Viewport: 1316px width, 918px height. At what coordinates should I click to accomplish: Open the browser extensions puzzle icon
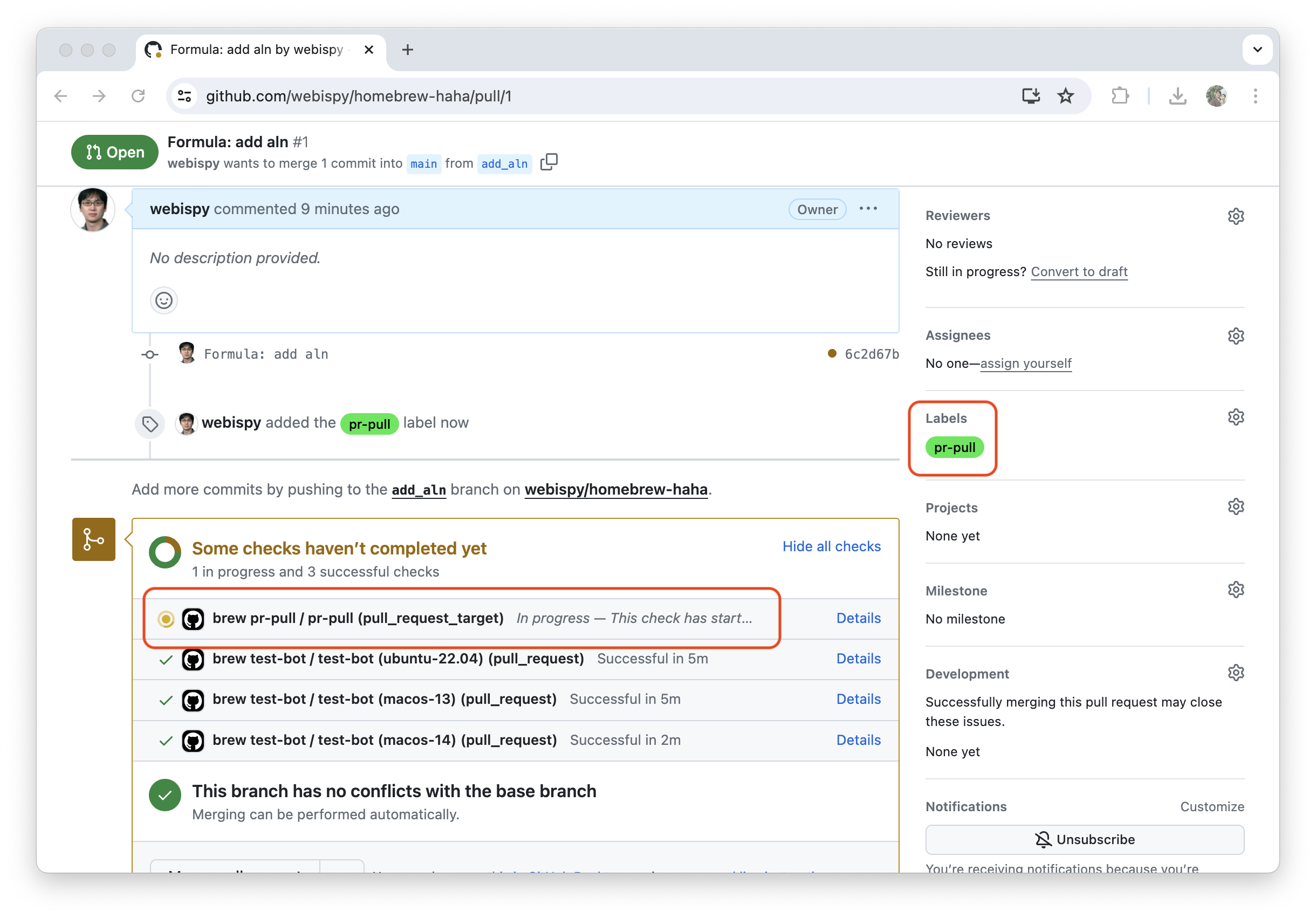coord(1119,95)
